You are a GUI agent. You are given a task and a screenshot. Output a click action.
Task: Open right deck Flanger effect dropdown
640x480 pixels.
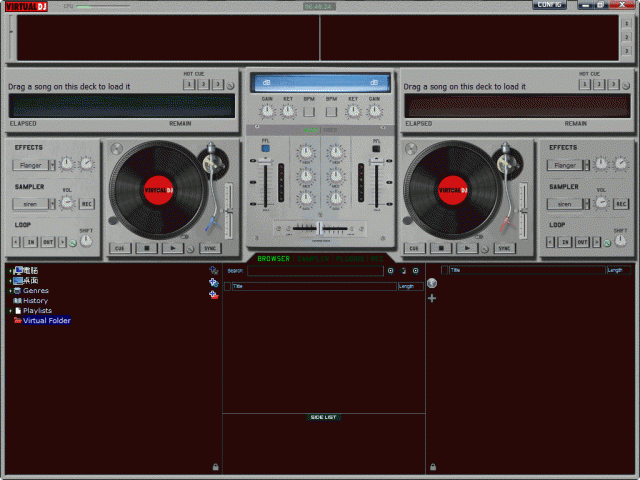[x=587, y=165]
